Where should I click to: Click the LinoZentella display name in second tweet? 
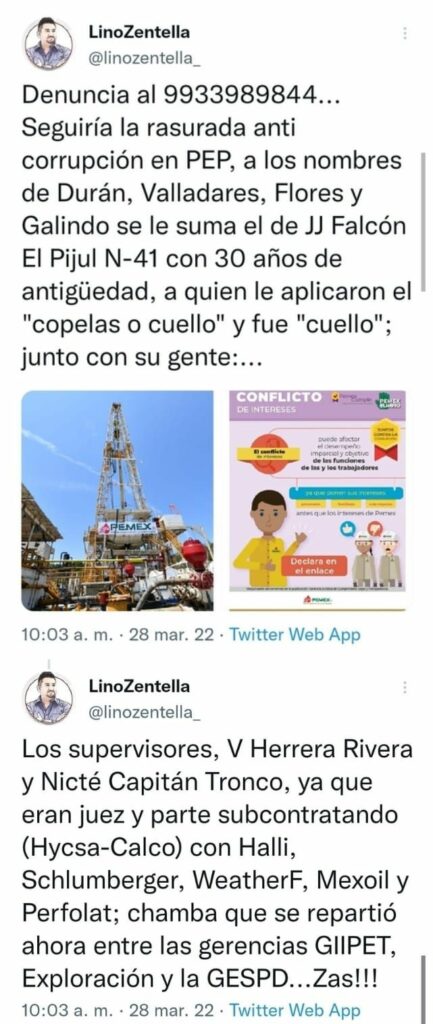click(139, 686)
